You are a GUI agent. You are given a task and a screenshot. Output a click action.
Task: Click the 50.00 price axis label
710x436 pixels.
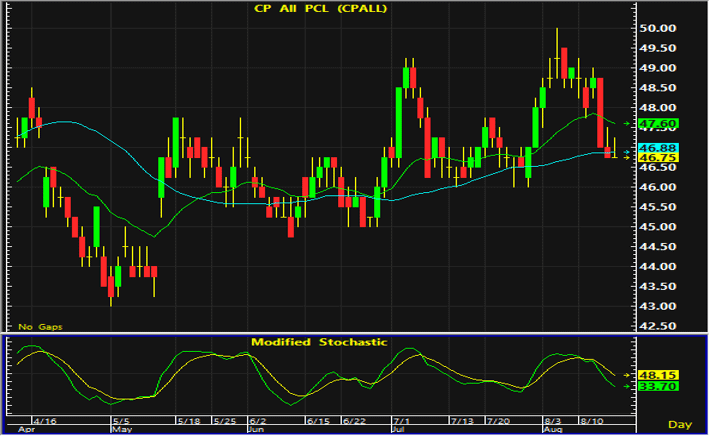pyautogui.click(x=657, y=28)
